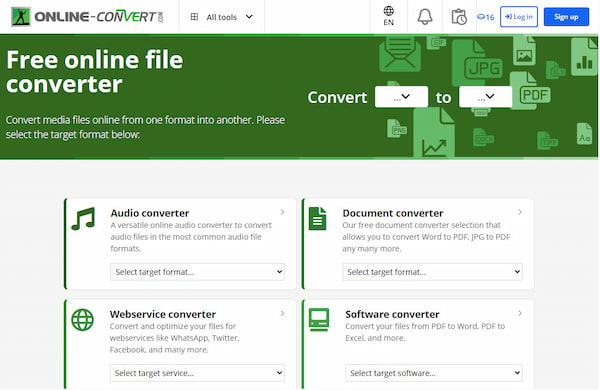
Task: Click the grid icon beside All tools
Action: 194,17
